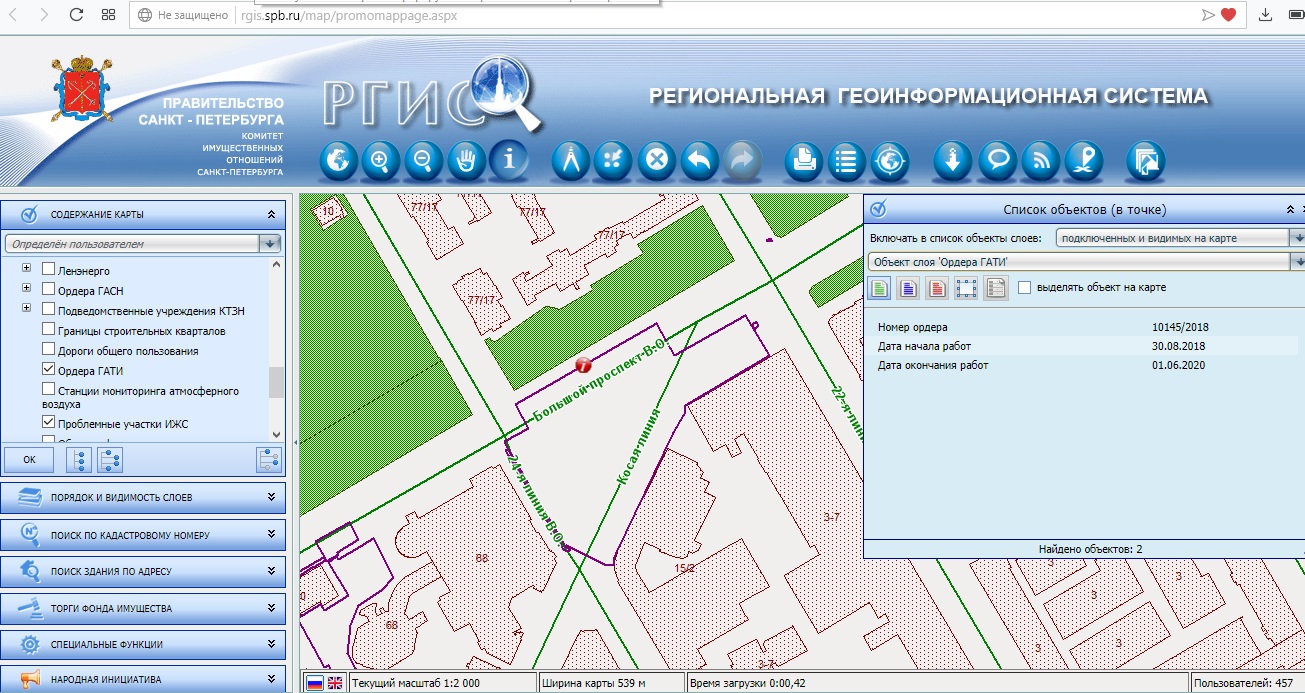Viewport: 1305px width, 693px height.
Task: Activate the object info tool
Action: coord(509,160)
